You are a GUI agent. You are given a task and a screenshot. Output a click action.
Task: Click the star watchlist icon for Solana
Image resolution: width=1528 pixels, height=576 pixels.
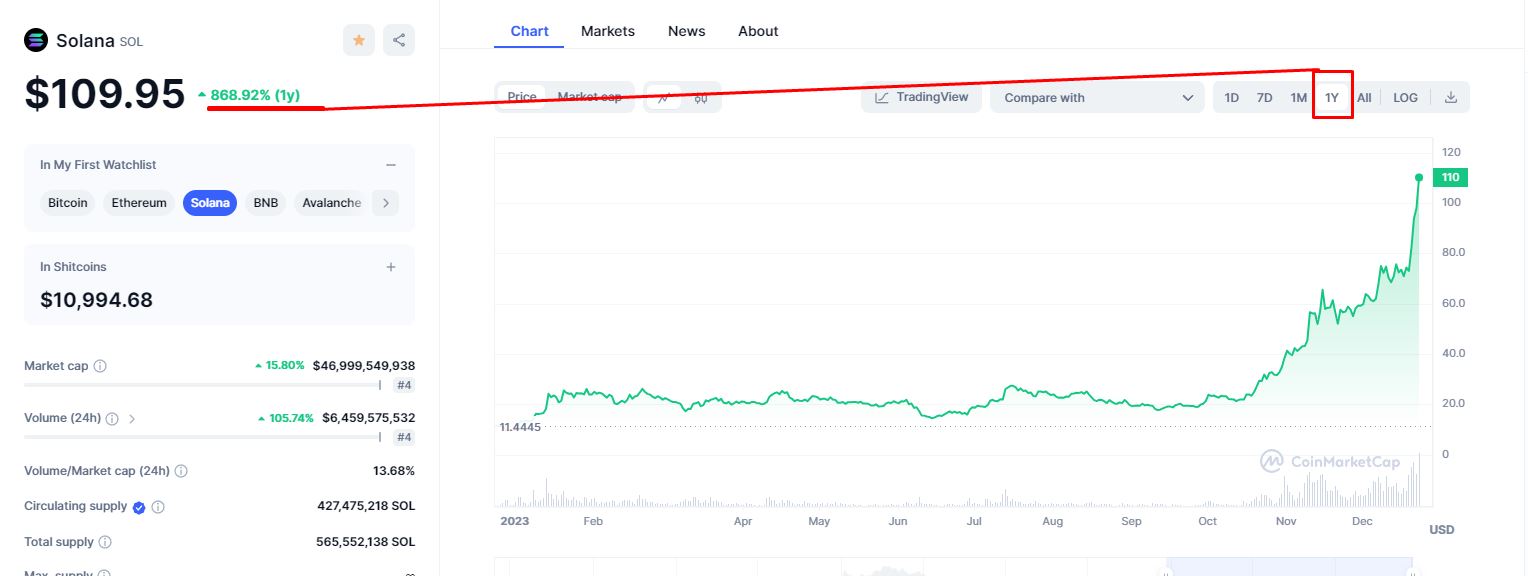[359, 40]
